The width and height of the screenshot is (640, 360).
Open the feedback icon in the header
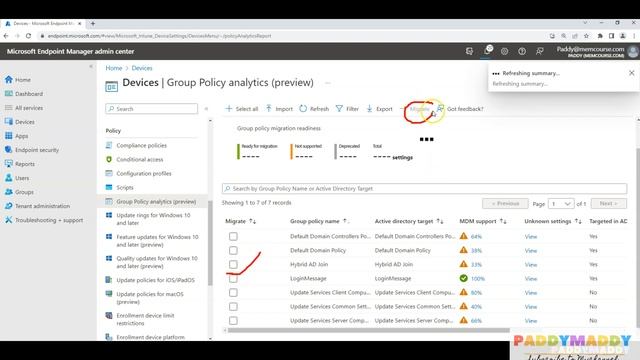coord(540,51)
